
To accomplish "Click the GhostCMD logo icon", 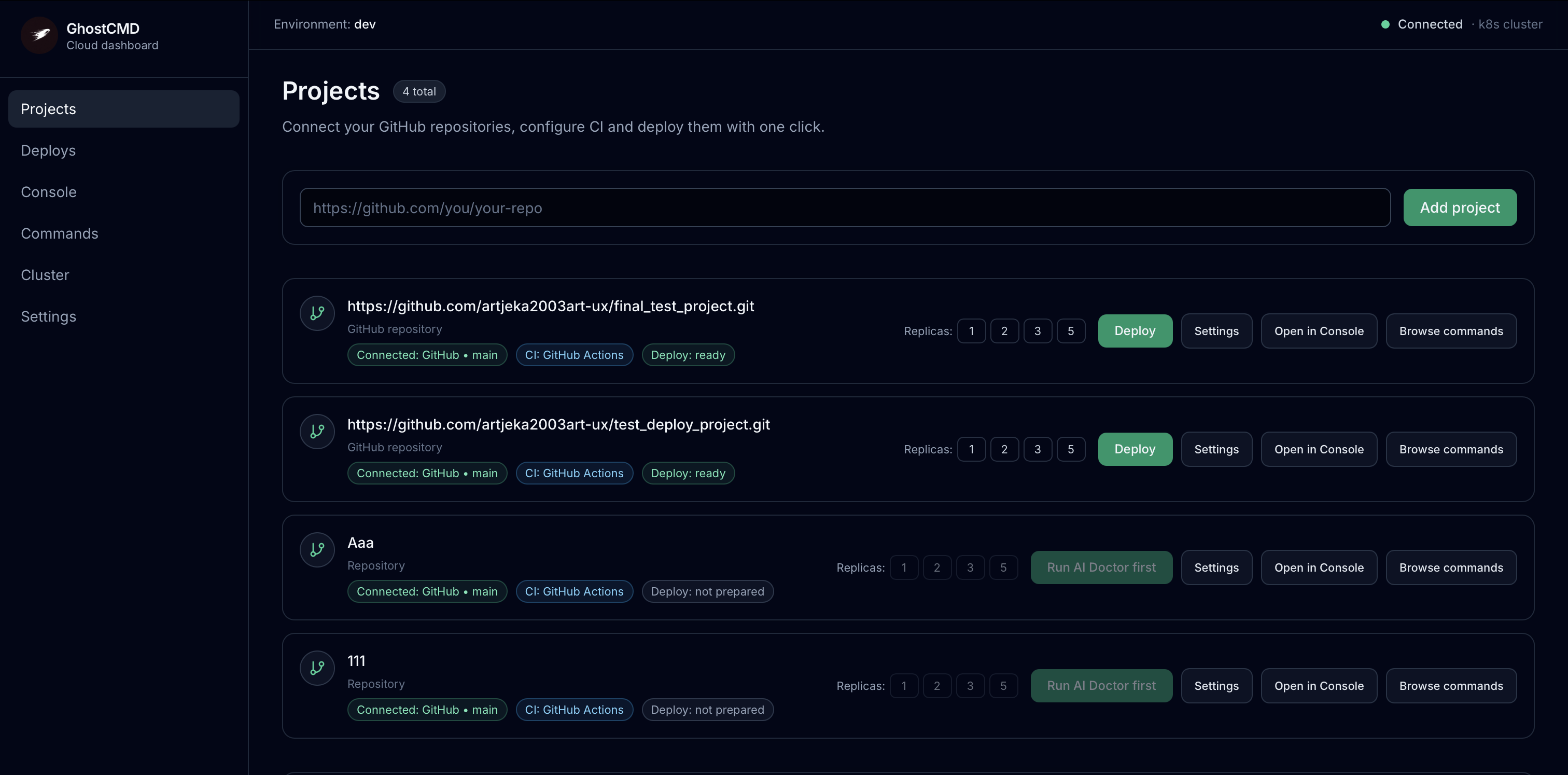I will click(x=38, y=35).
